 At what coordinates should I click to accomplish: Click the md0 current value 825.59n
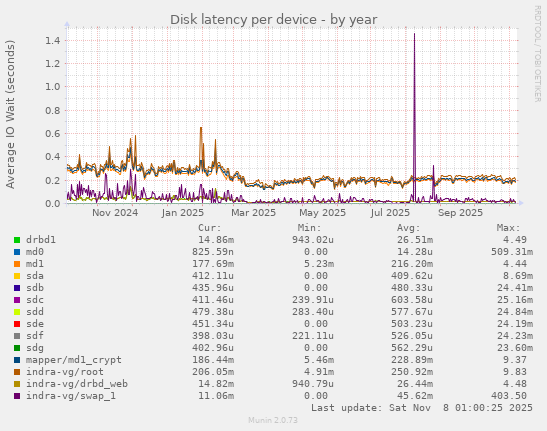click(213, 252)
